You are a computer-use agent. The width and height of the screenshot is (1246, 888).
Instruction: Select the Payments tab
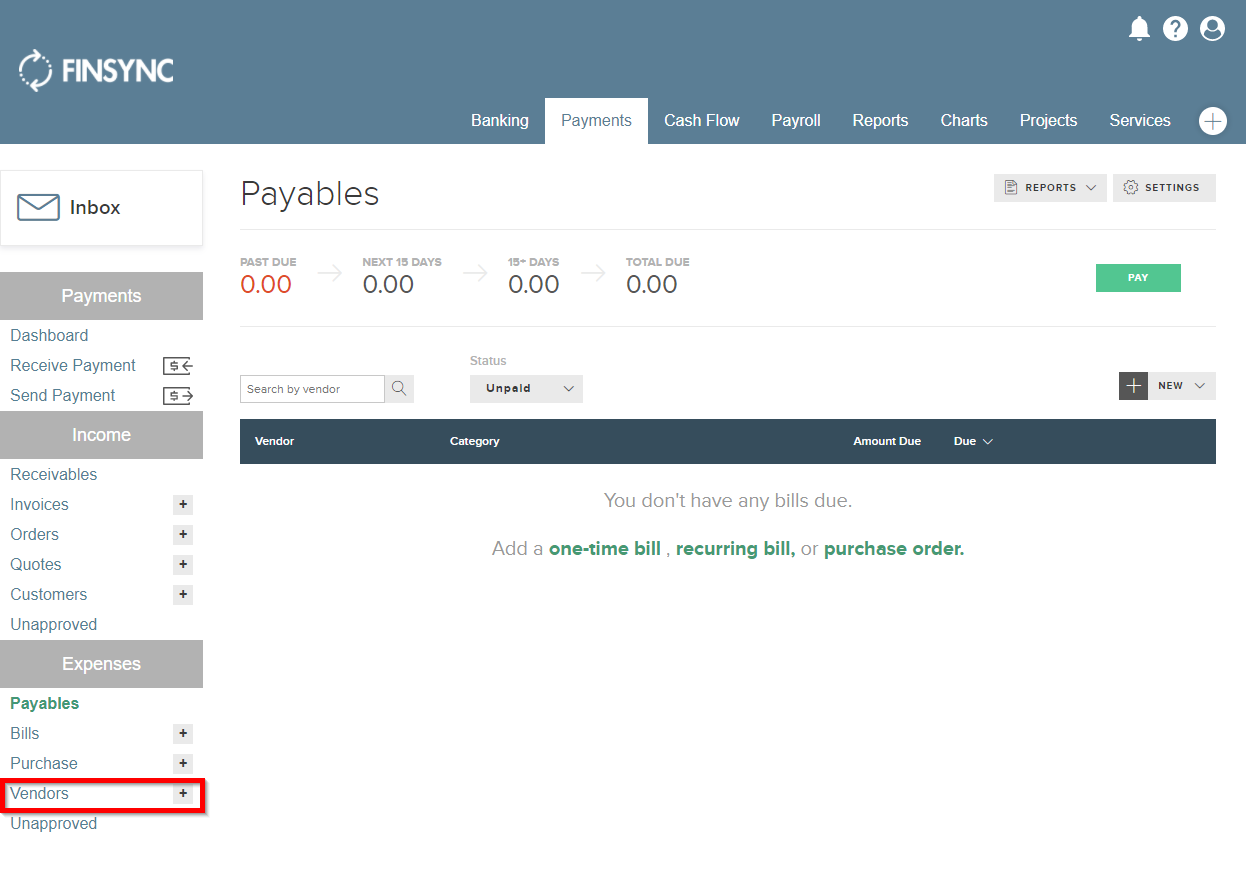click(596, 121)
